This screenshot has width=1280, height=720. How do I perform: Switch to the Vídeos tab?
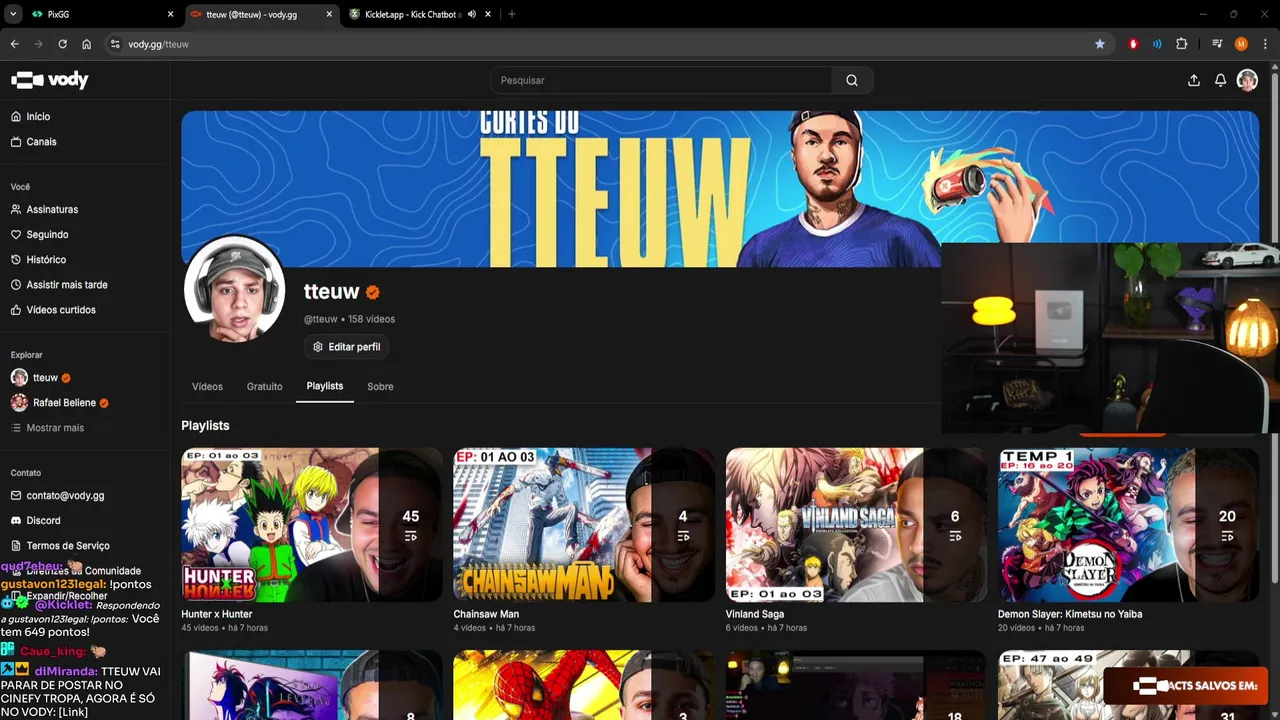[207, 387]
